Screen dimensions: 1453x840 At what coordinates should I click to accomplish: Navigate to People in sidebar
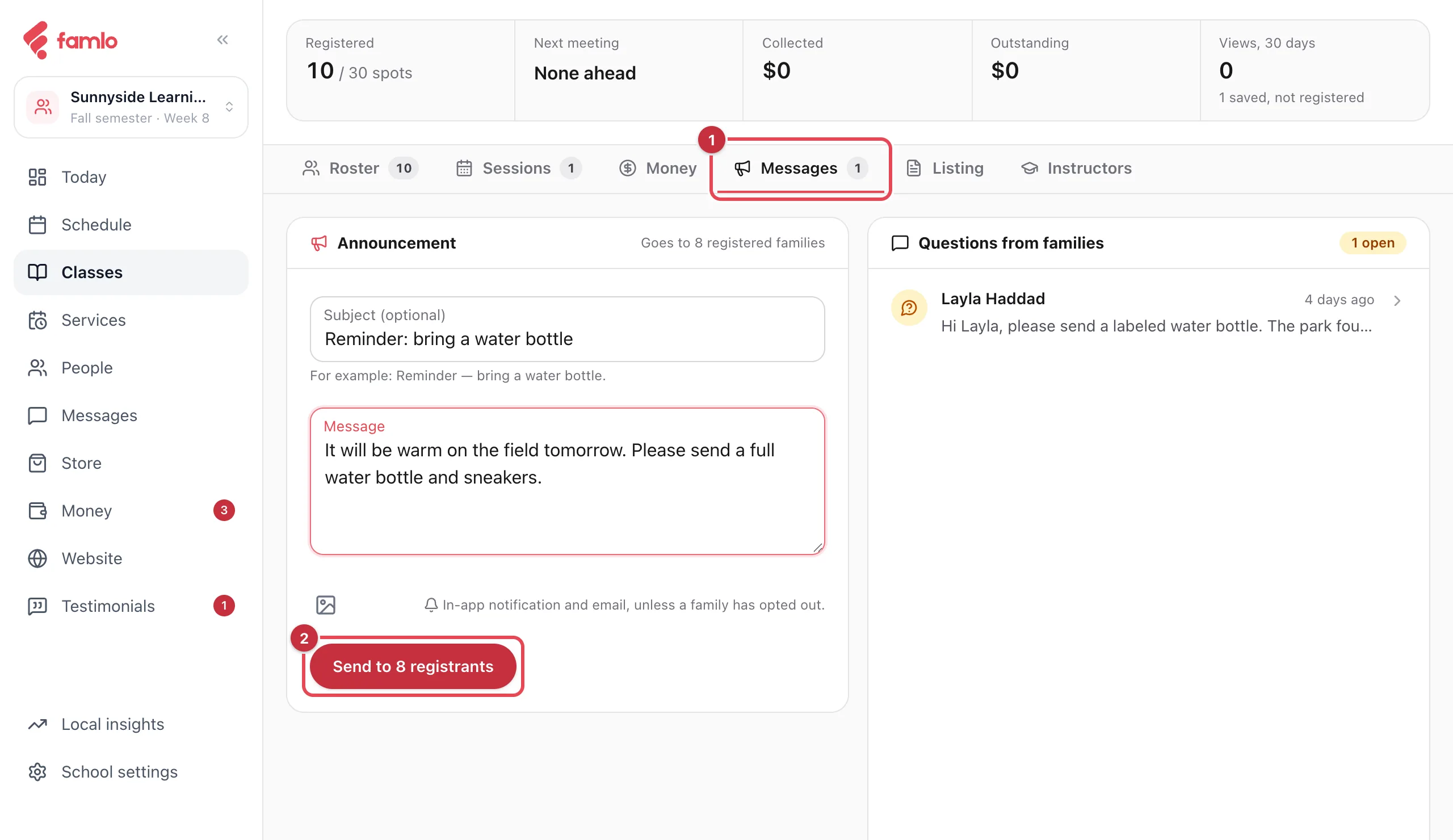131,368
